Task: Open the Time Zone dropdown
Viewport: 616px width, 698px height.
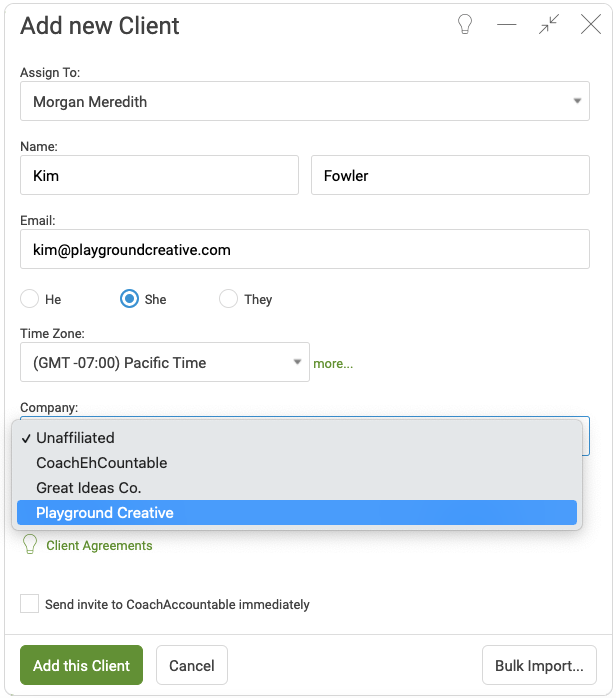Action: click(x=165, y=362)
